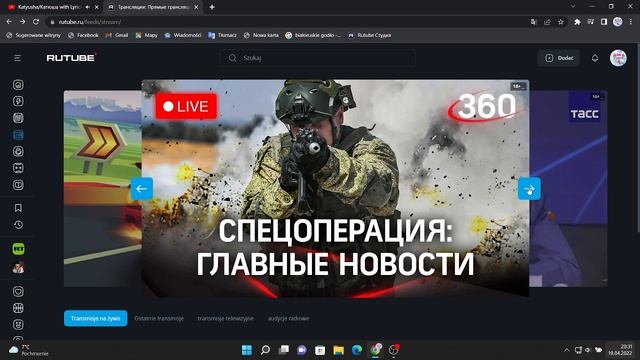640x360 pixels.
Task: Select the transmisje telewizyjne tab
Action: pyautogui.click(x=225, y=318)
